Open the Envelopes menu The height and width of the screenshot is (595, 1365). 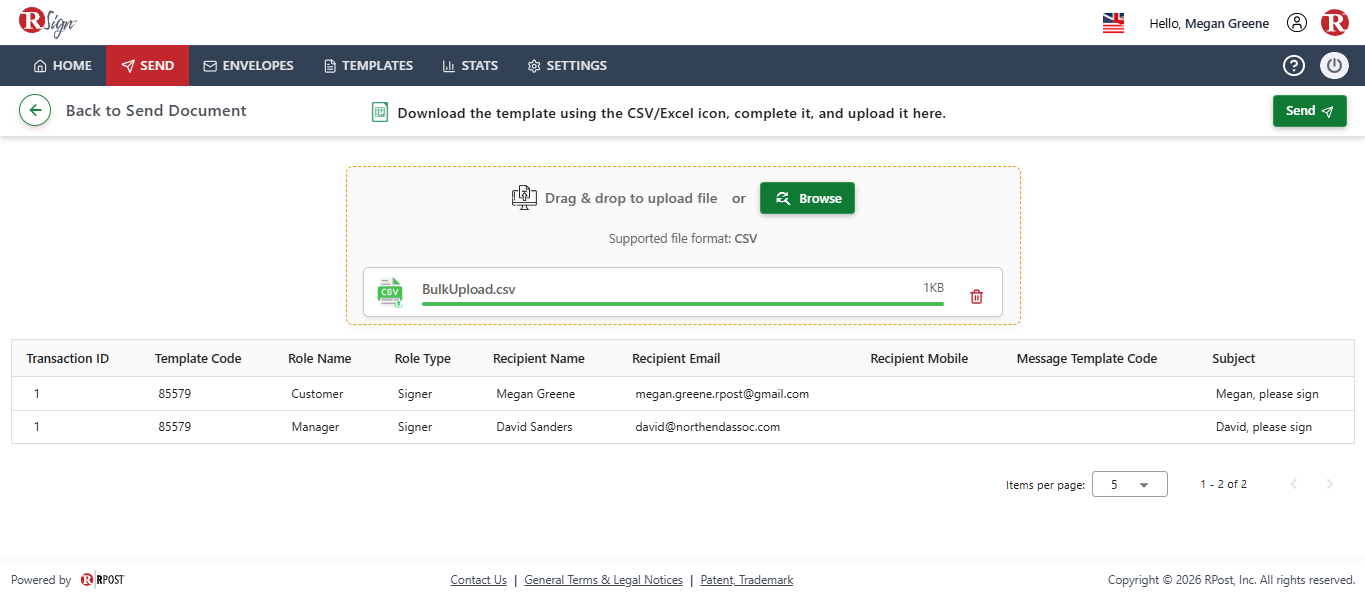coord(248,66)
